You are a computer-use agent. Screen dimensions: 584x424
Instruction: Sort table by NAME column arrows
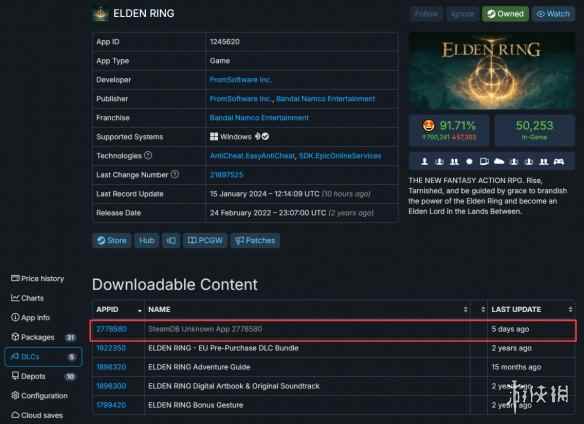[x=466, y=309]
